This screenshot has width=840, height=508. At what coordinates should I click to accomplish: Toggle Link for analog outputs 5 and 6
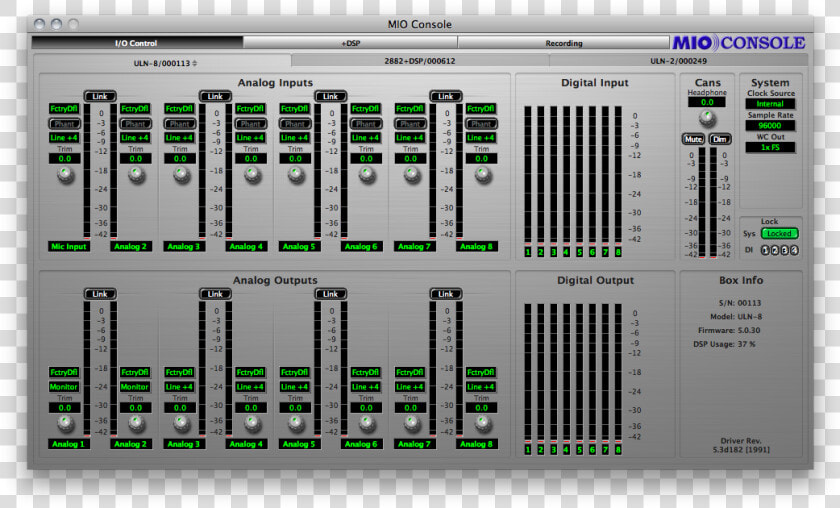[x=331, y=294]
